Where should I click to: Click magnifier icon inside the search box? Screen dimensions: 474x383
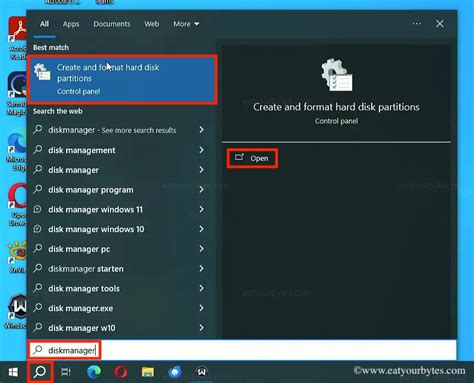[x=38, y=350]
